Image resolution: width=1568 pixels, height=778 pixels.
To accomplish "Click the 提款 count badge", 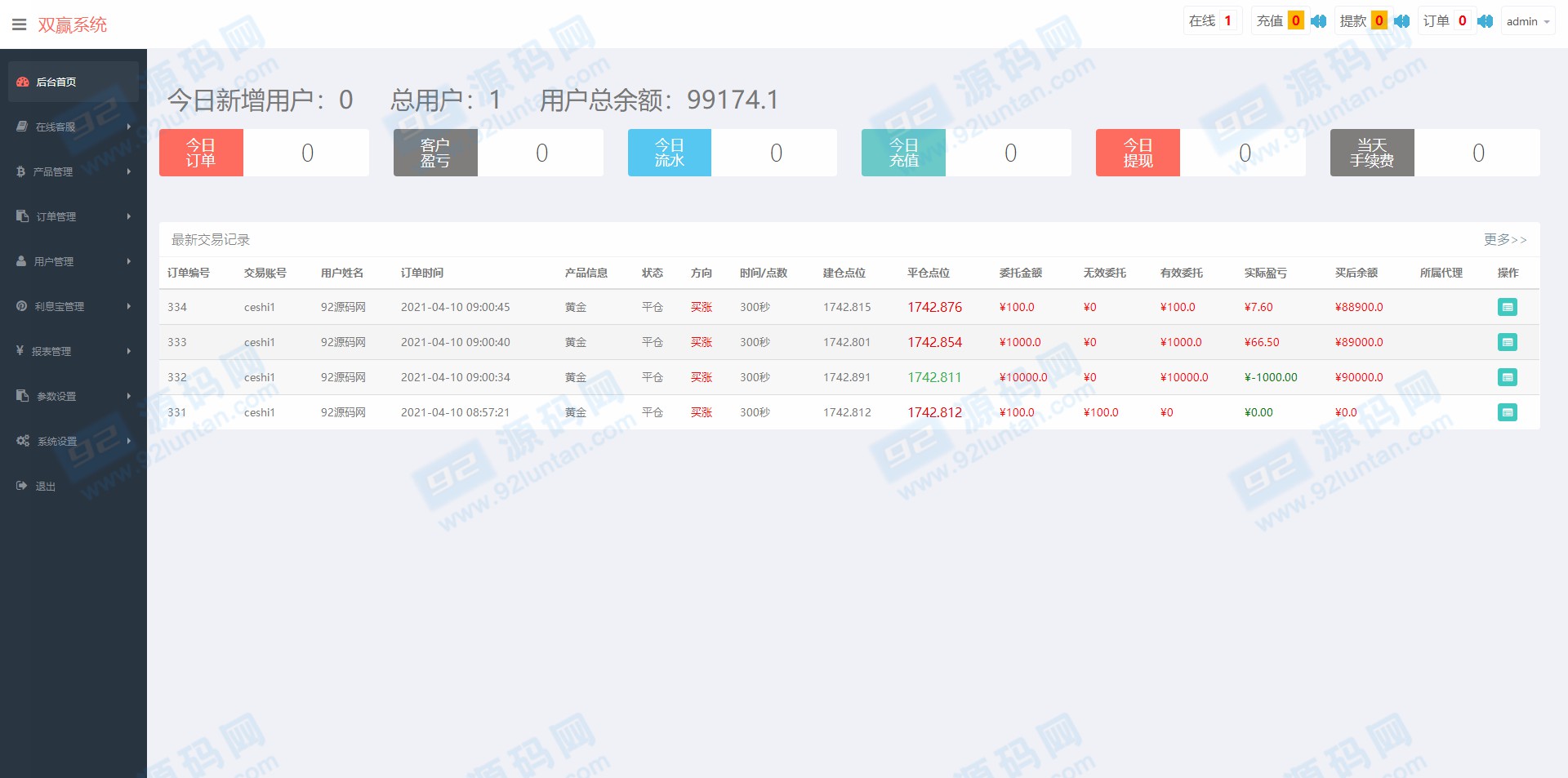I will click(1379, 21).
